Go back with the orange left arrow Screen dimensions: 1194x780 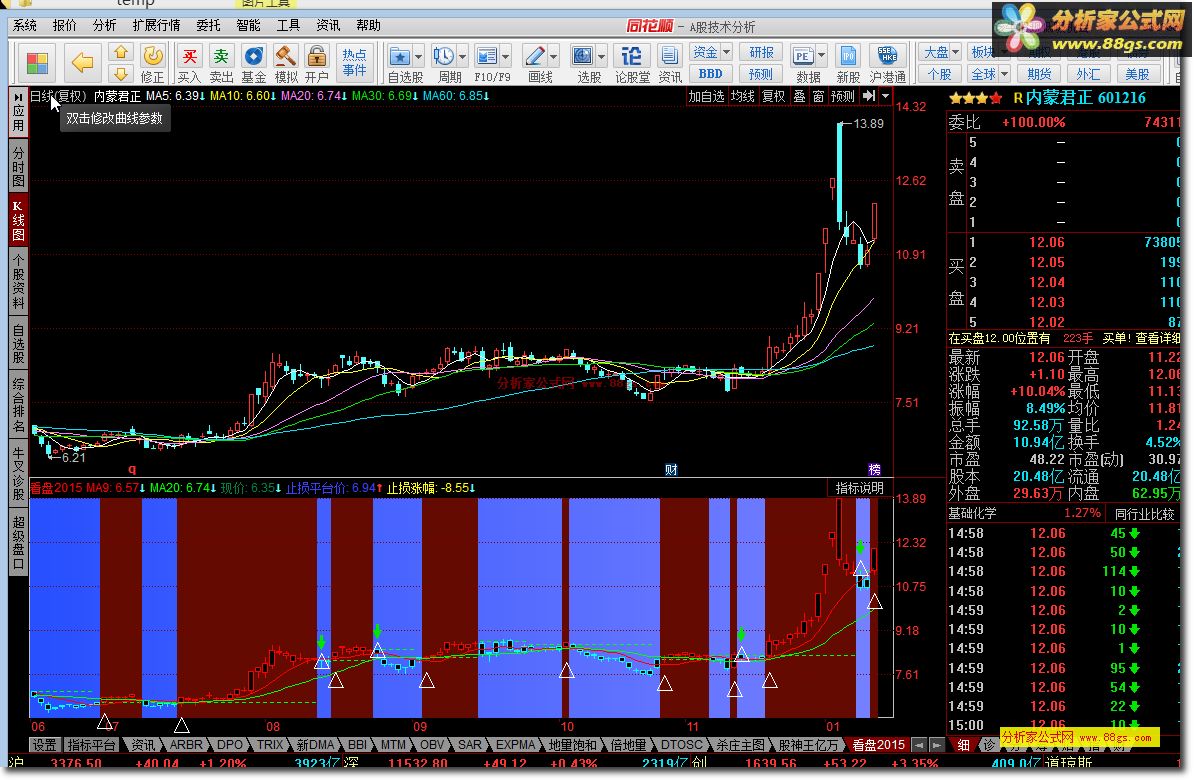[82, 62]
